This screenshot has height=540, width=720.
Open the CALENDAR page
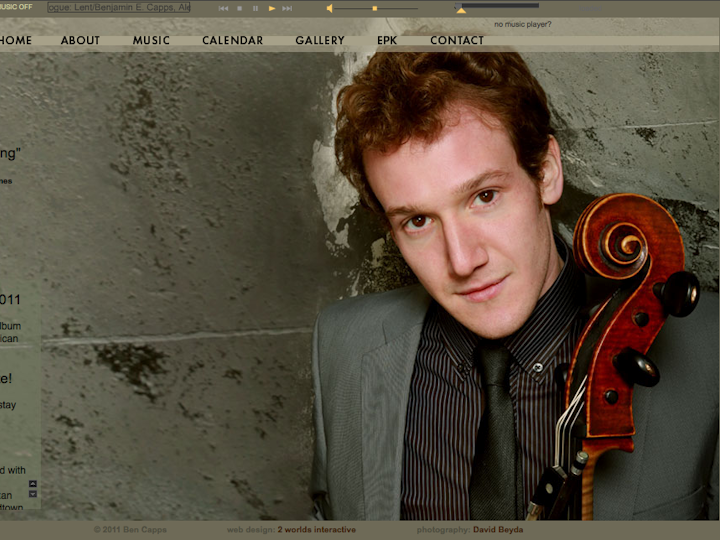(x=232, y=41)
